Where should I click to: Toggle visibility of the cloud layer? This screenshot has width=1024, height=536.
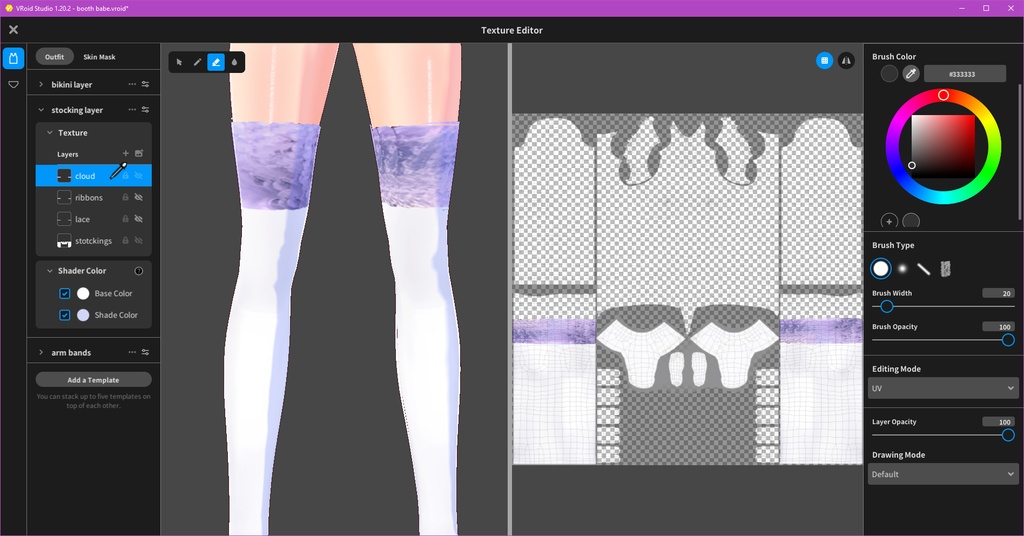click(138, 176)
